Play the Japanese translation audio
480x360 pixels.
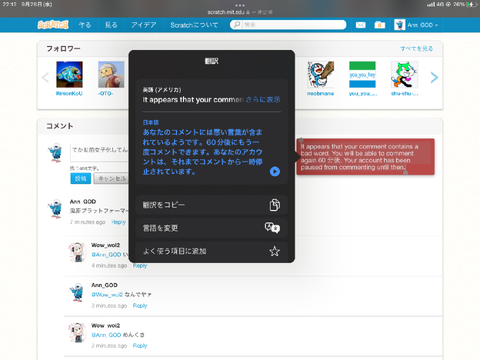[x=275, y=171]
